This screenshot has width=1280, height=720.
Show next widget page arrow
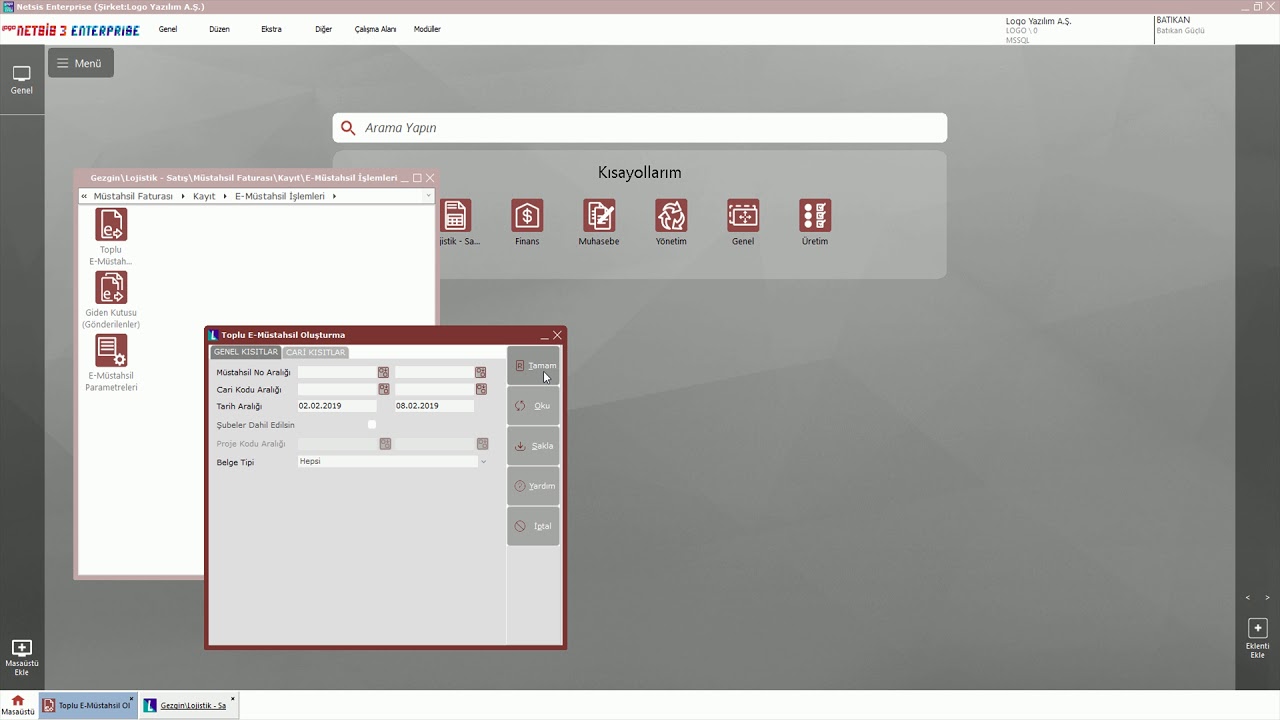click(x=1268, y=598)
